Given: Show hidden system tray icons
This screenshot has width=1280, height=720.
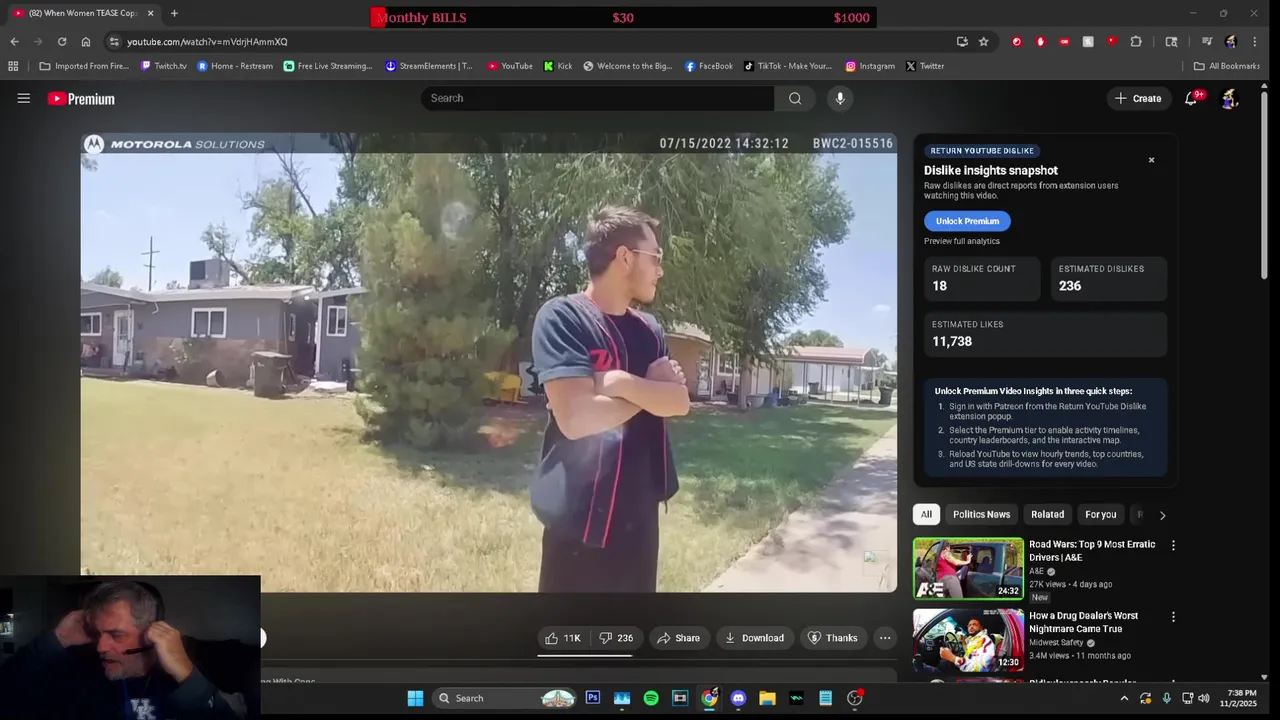Looking at the screenshot, I should tap(1124, 698).
